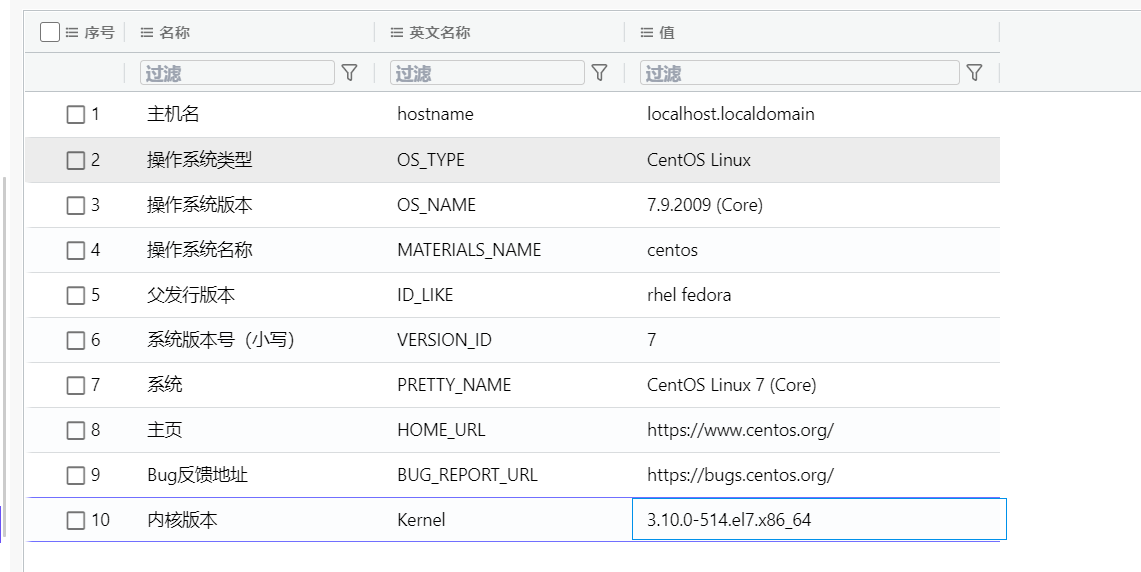The image size is (1141, 572).
Task: Sort by the 序号 column header
Action: [100, 32]
